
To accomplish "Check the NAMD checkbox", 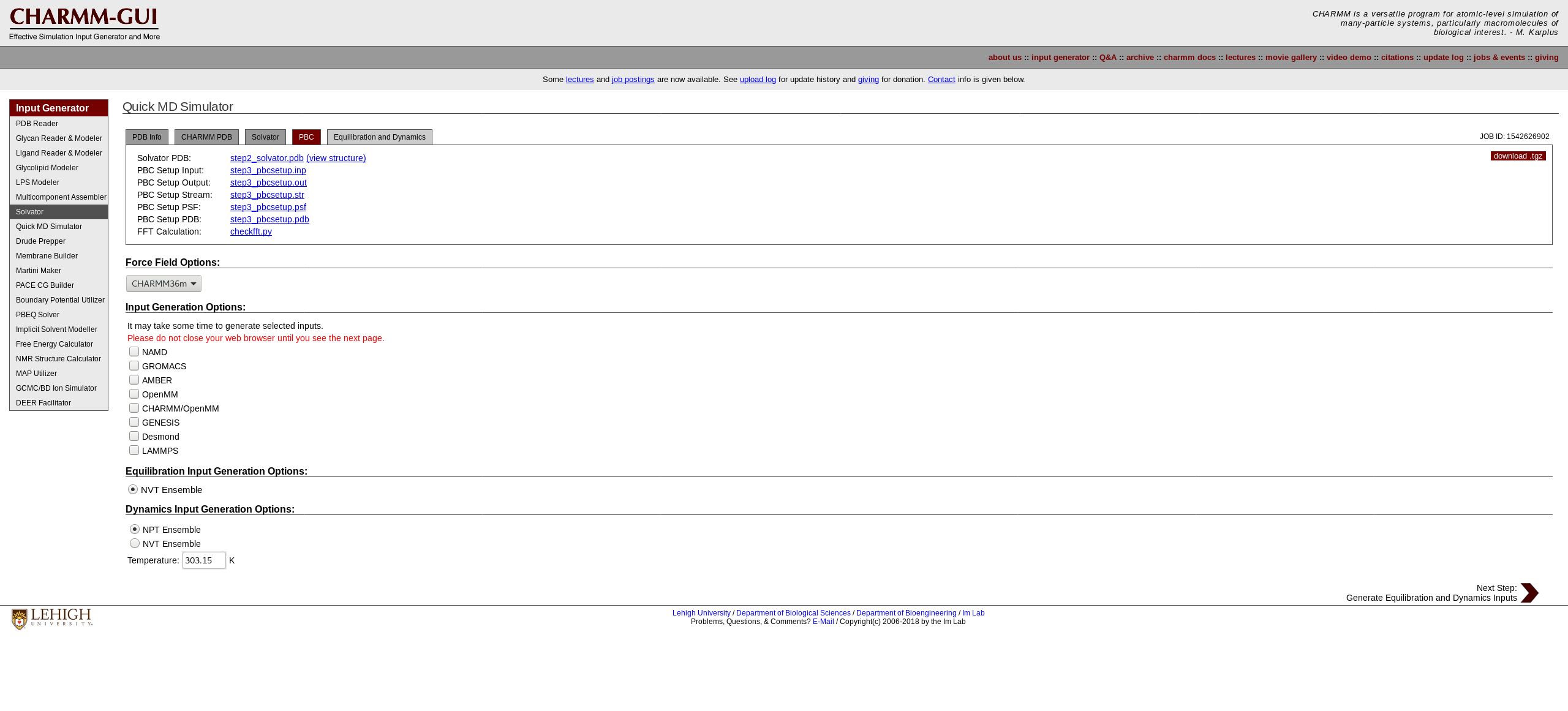I will click(134, 352).
